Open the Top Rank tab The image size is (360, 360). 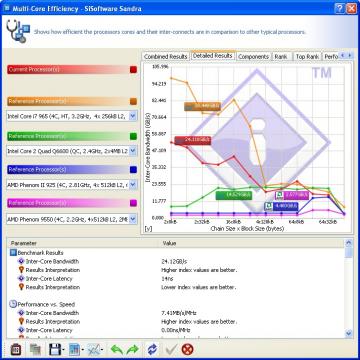click(x=307, y=57)
